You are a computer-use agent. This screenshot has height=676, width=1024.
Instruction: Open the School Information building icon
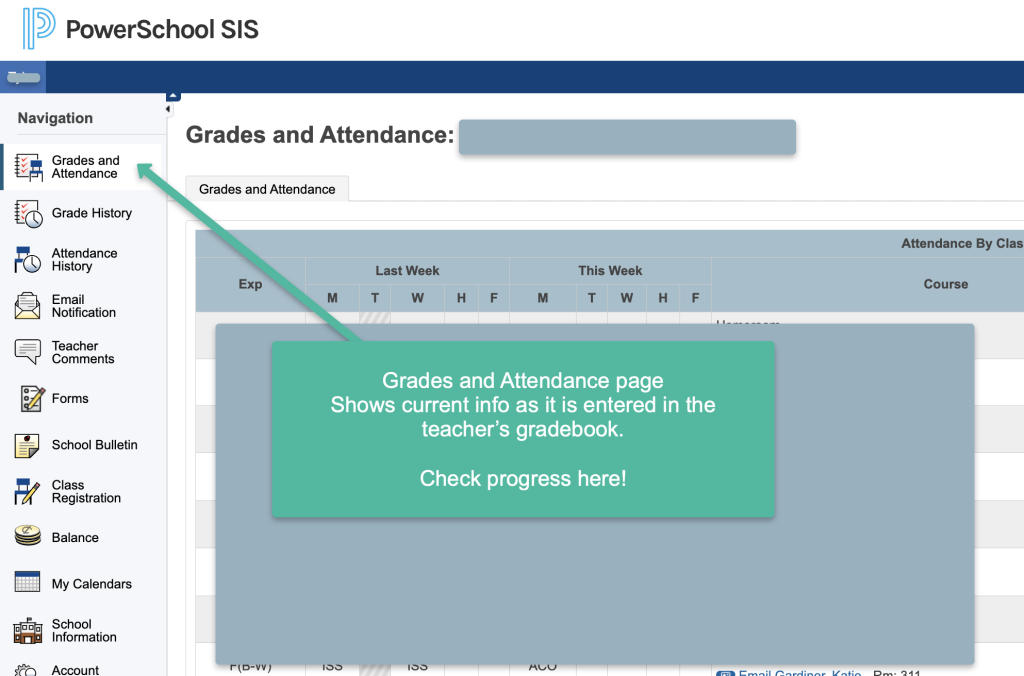pos(27,631)
